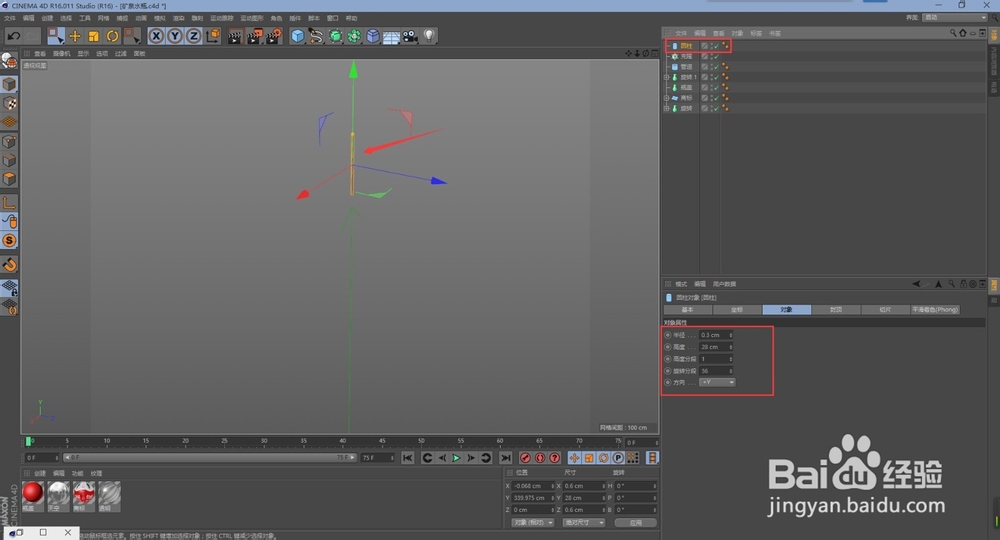Image resolution: width=1000 pixels, height=540 pixels.
Task: Toggle the animation dot beside 半径
Action: 668,335
